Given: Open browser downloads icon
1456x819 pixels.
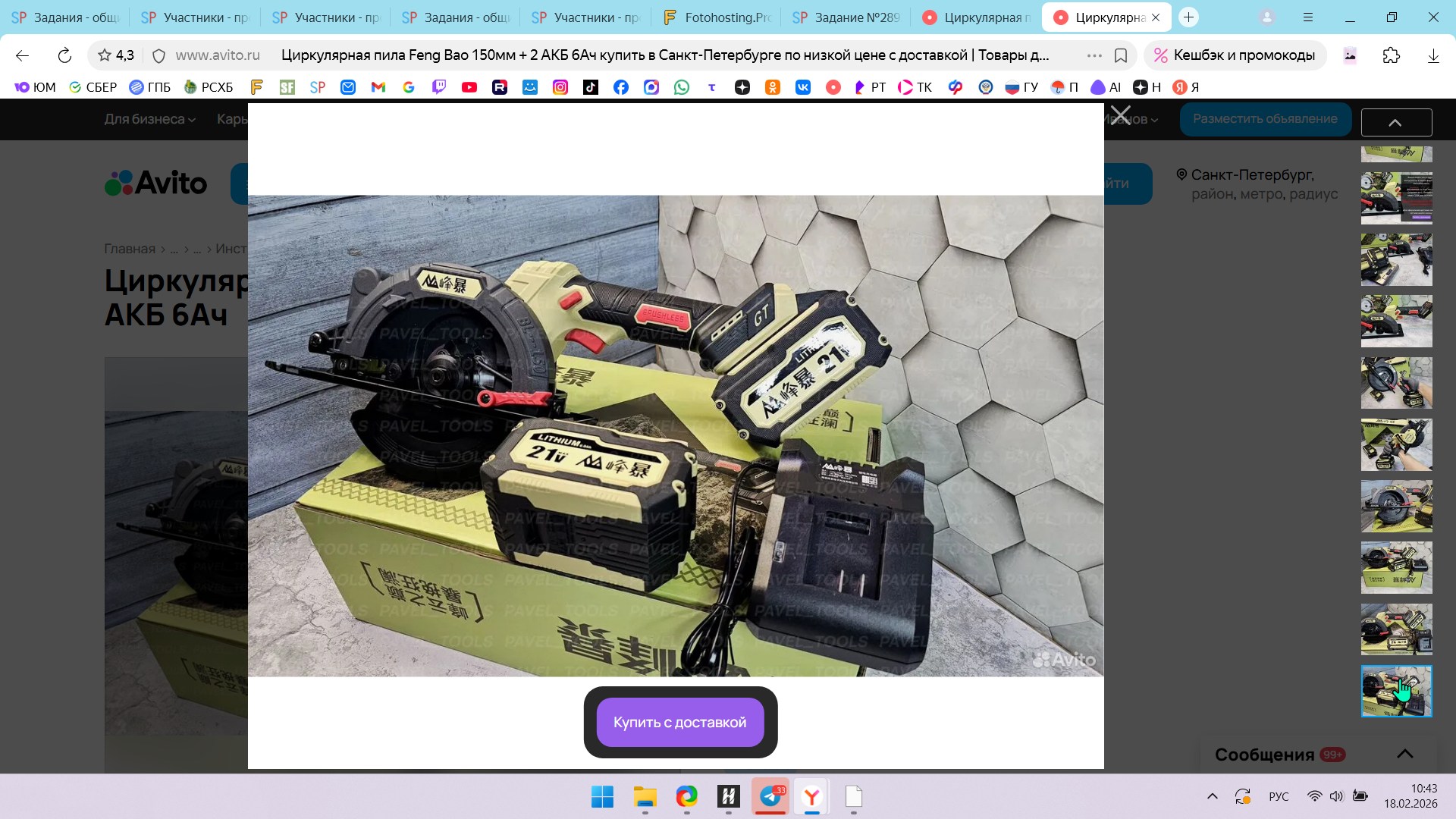Looking at the screenshot, I should coord(1433,55).
